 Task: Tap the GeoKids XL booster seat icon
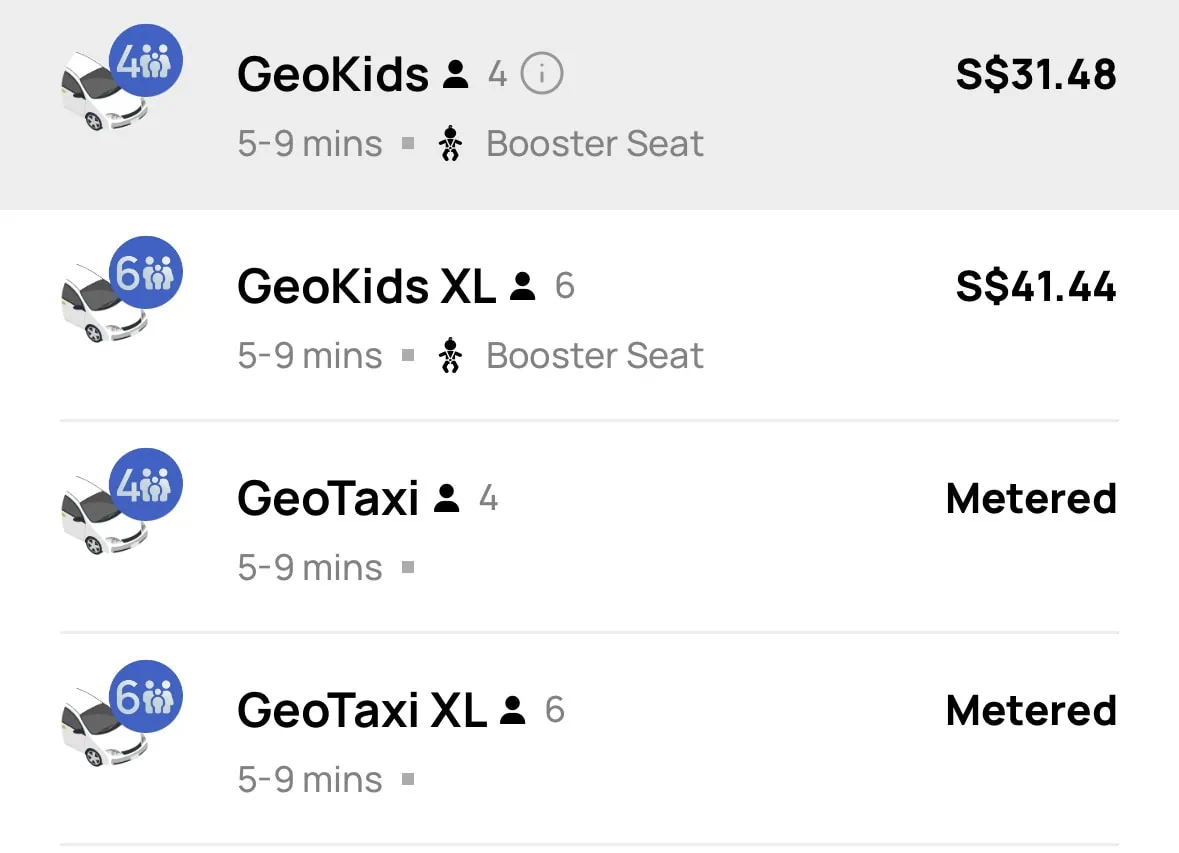click(451, 356)
